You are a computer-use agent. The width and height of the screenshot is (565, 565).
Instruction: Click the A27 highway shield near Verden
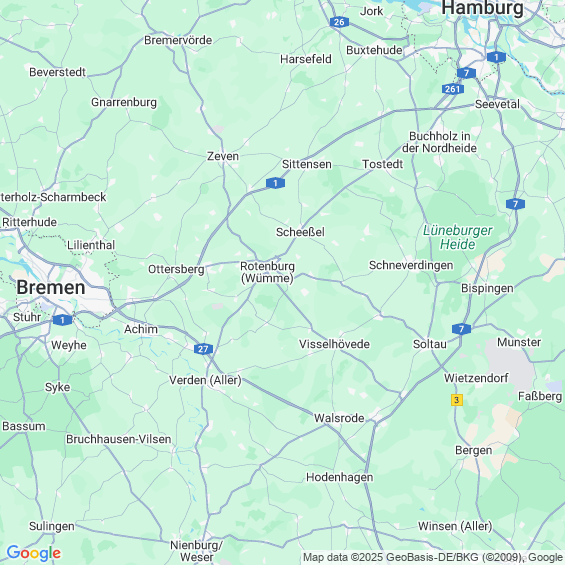coord(203,349)
